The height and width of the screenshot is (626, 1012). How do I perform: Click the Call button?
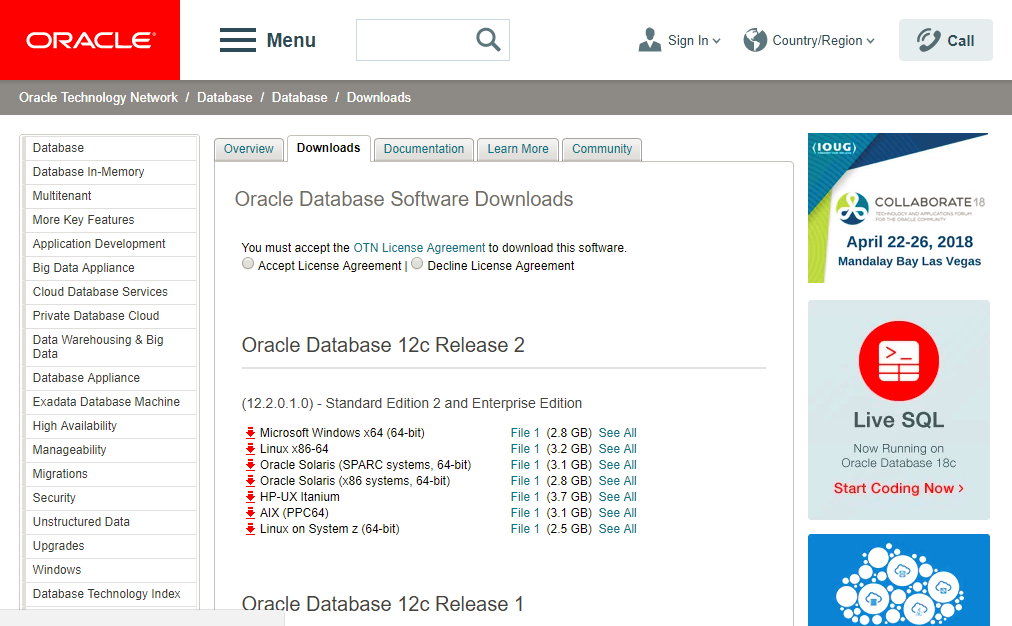946,40
